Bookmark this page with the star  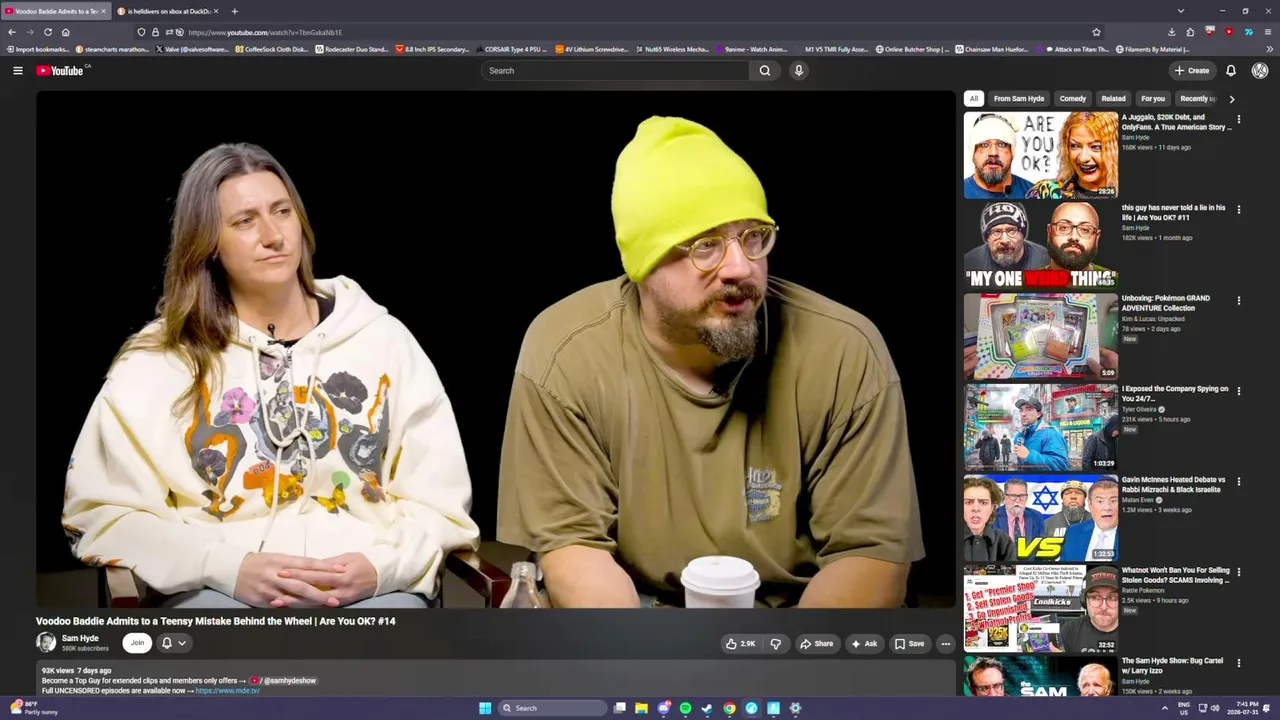point(1096,32)
